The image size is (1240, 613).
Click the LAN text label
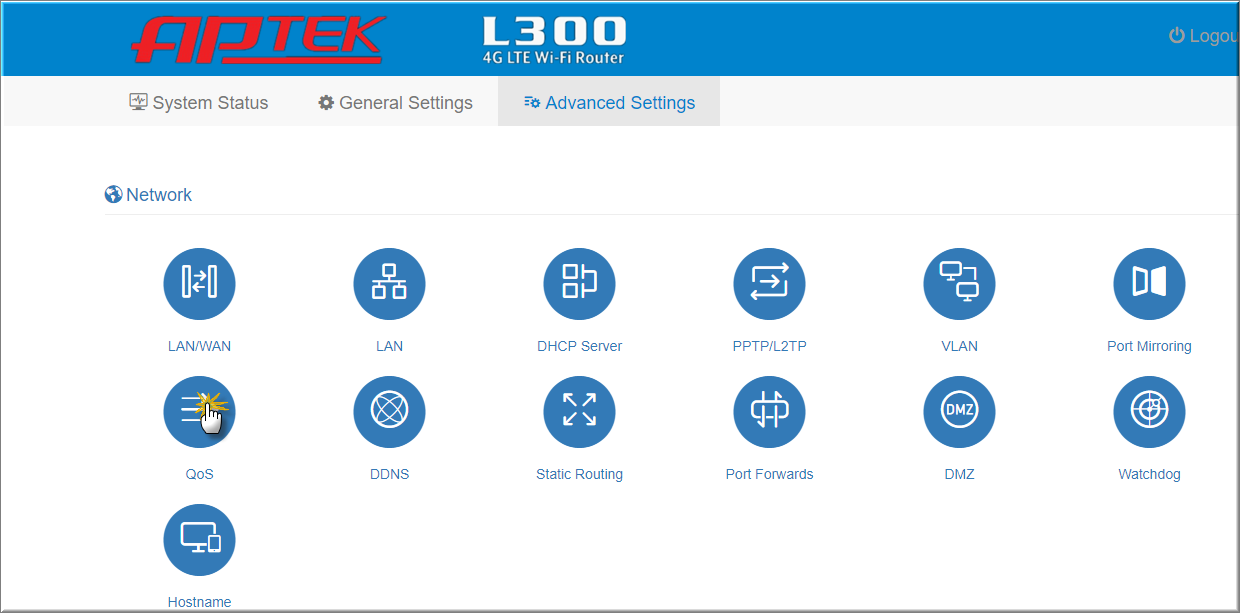(389, 346)
